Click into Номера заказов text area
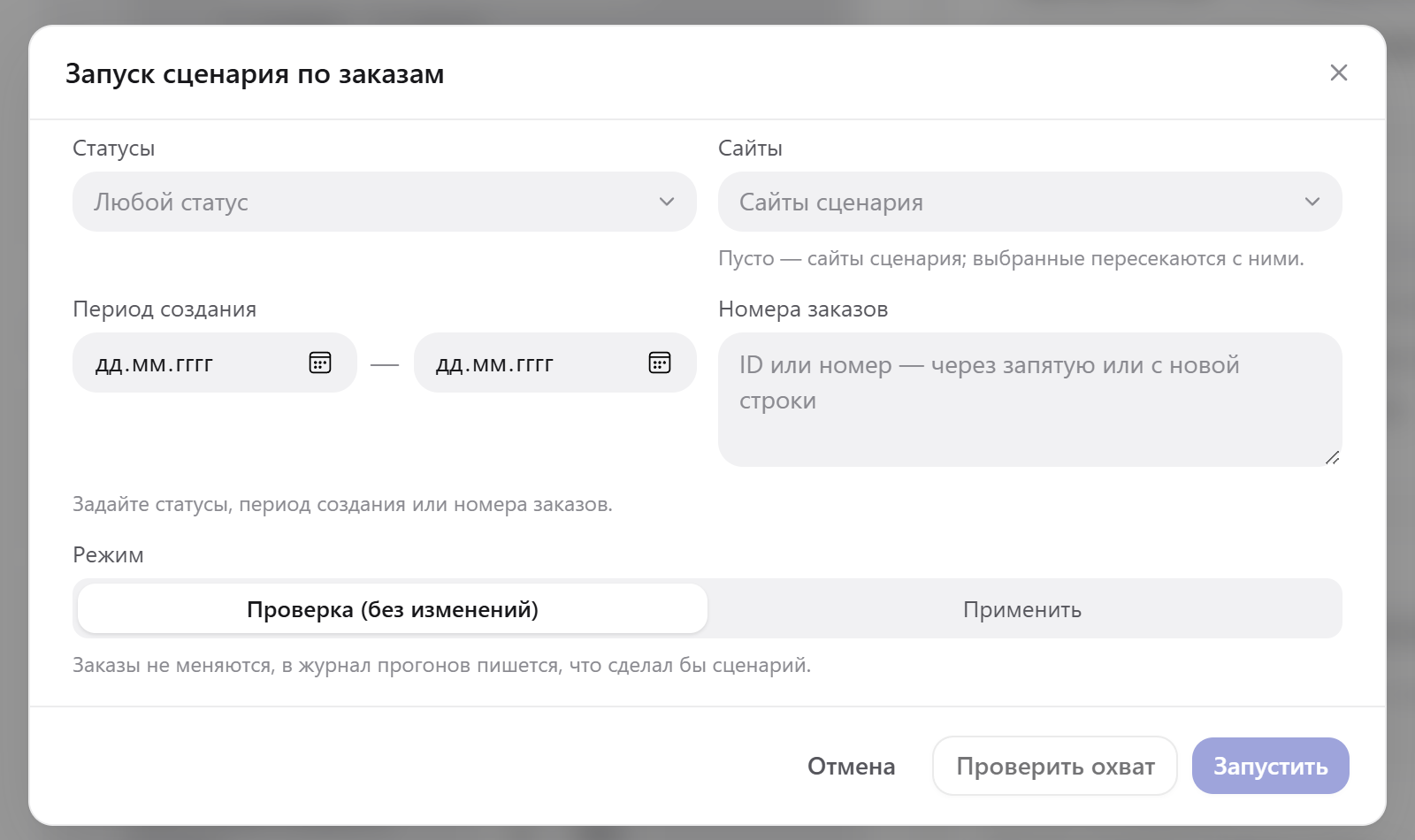 coord(1030,400)
